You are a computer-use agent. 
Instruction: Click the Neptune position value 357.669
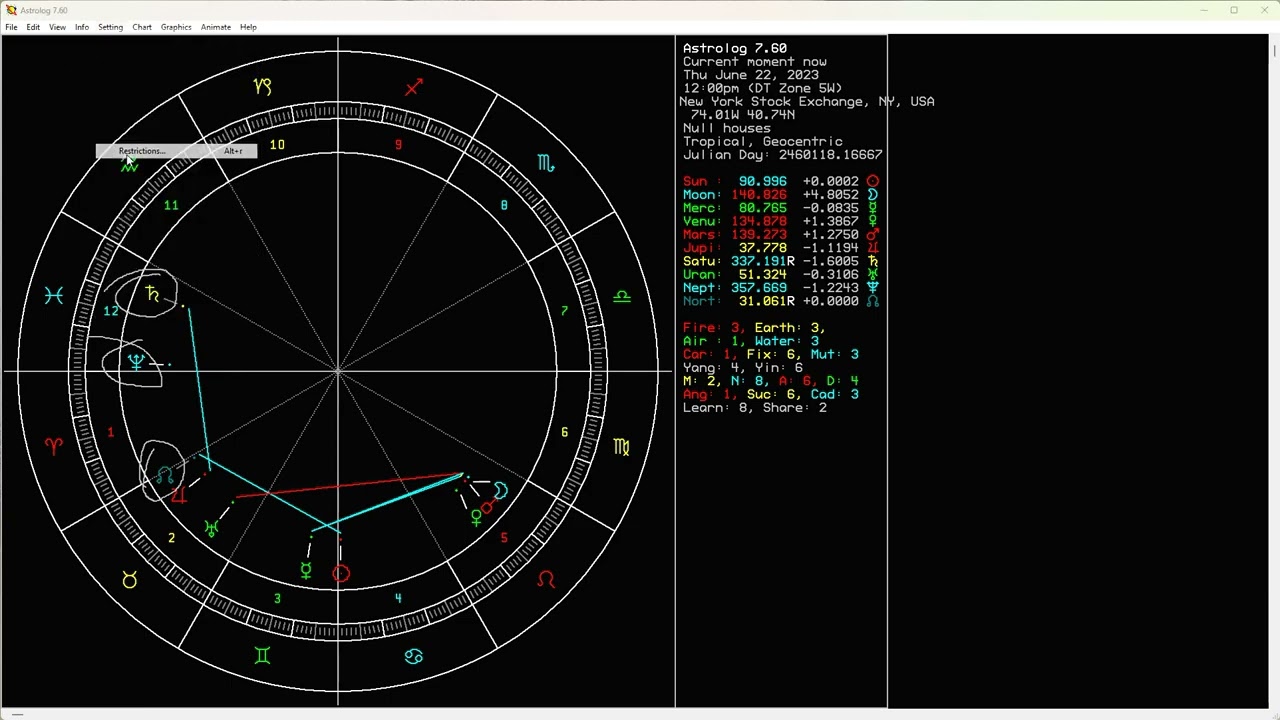tap(759, 288)
